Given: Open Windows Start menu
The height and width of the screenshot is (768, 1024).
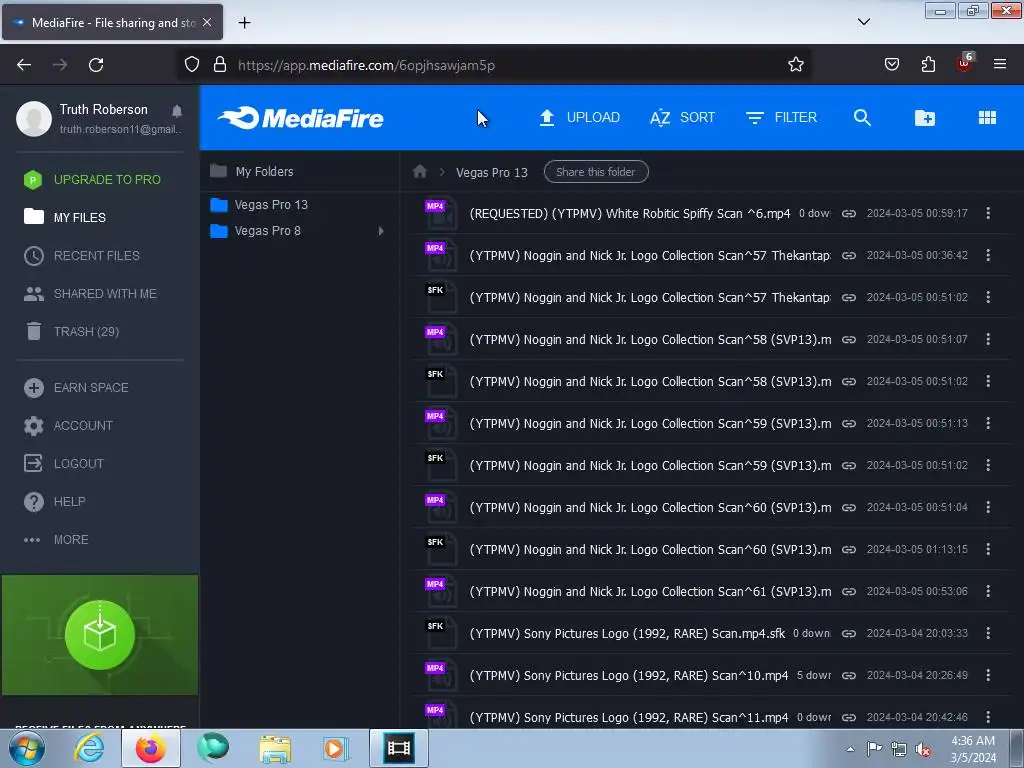Looking at the screenshot, I should (x=27, y=748).
